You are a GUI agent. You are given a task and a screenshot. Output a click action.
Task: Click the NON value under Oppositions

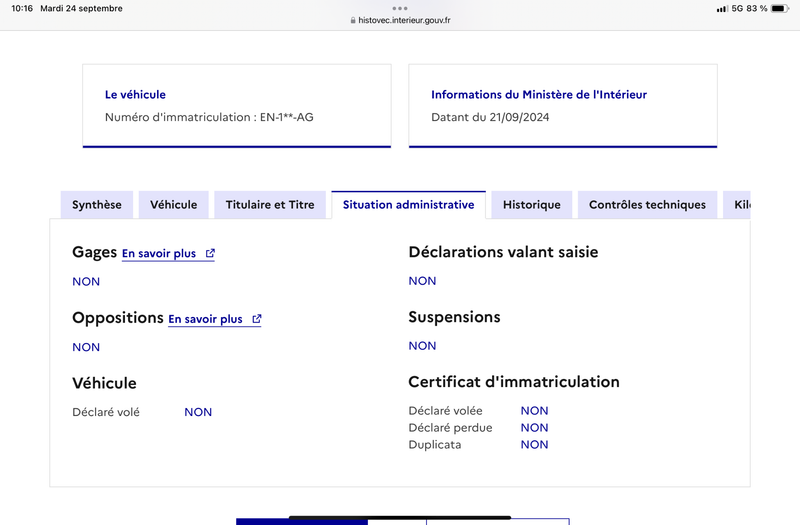click(86, 347)
